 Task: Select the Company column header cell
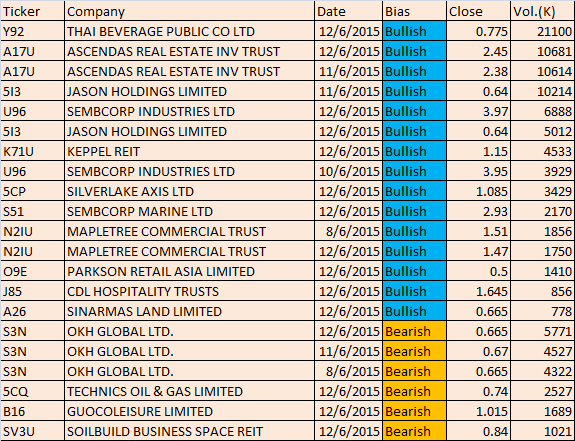[189, 11]
